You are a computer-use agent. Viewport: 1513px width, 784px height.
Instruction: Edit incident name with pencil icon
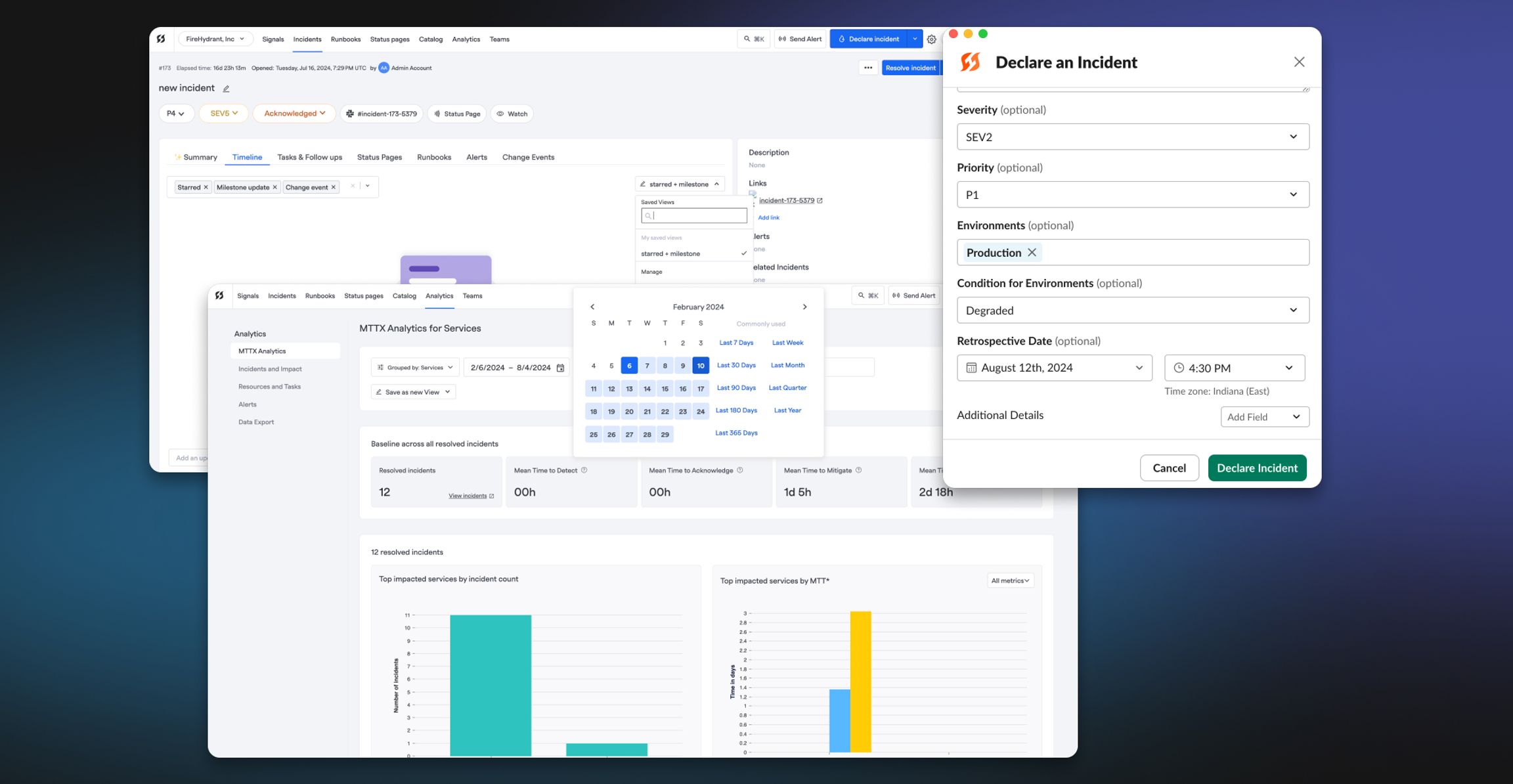pyautogui.click(x=226, y=89)
